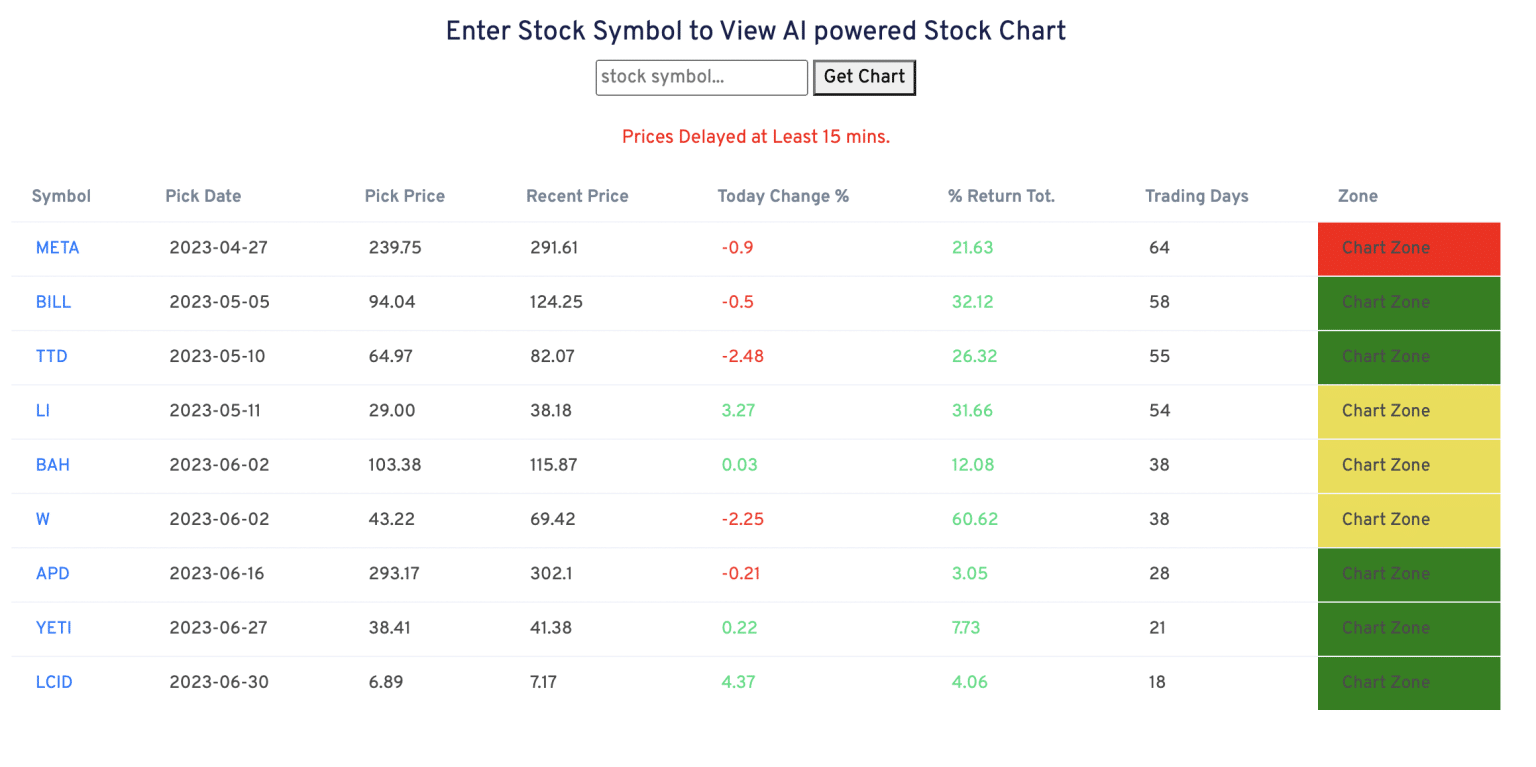Sort by the % Return Tot. header
Screen dimensions: 1536x767
1001,196
